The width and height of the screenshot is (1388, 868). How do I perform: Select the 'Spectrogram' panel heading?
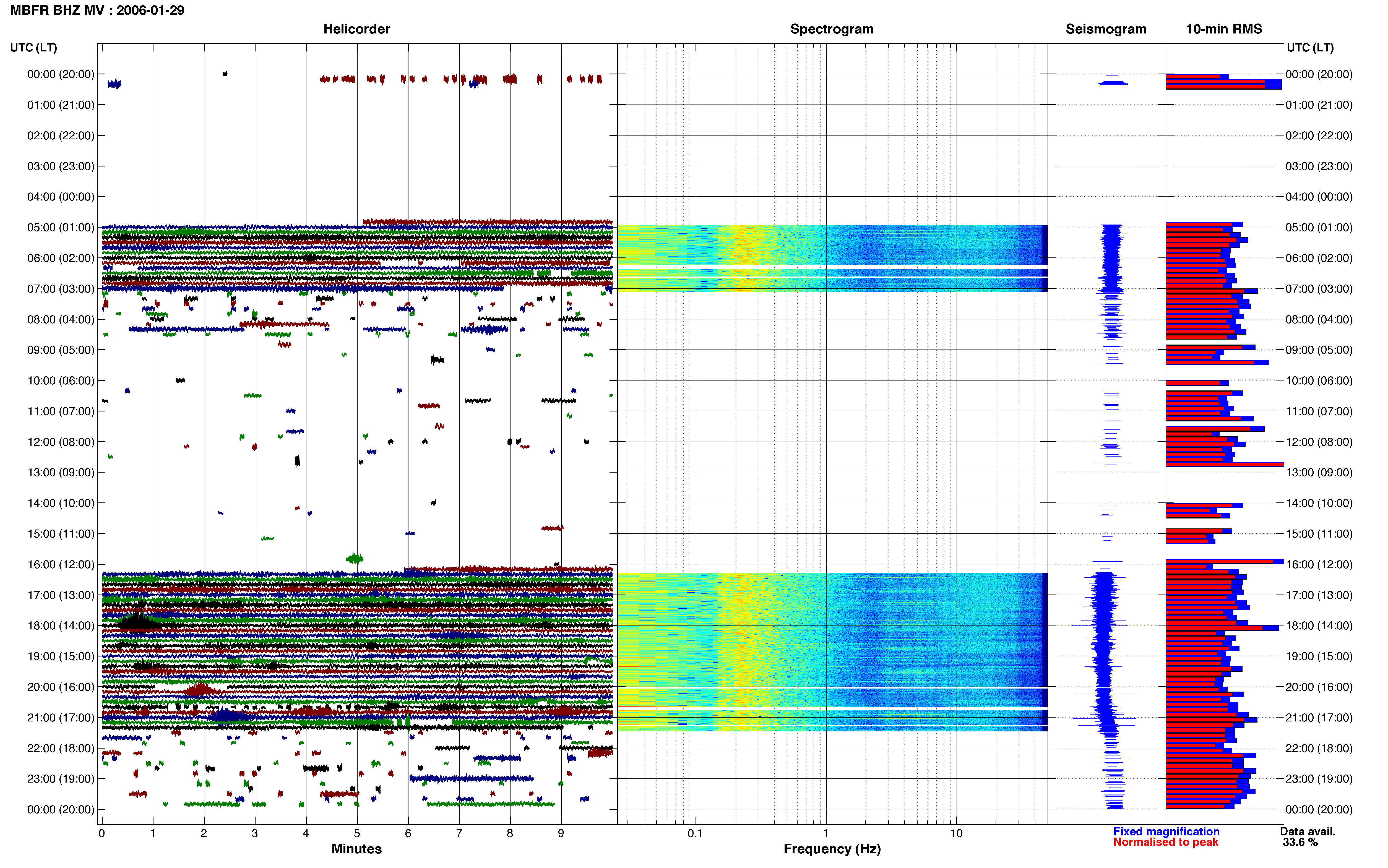[x=832, y=29]
